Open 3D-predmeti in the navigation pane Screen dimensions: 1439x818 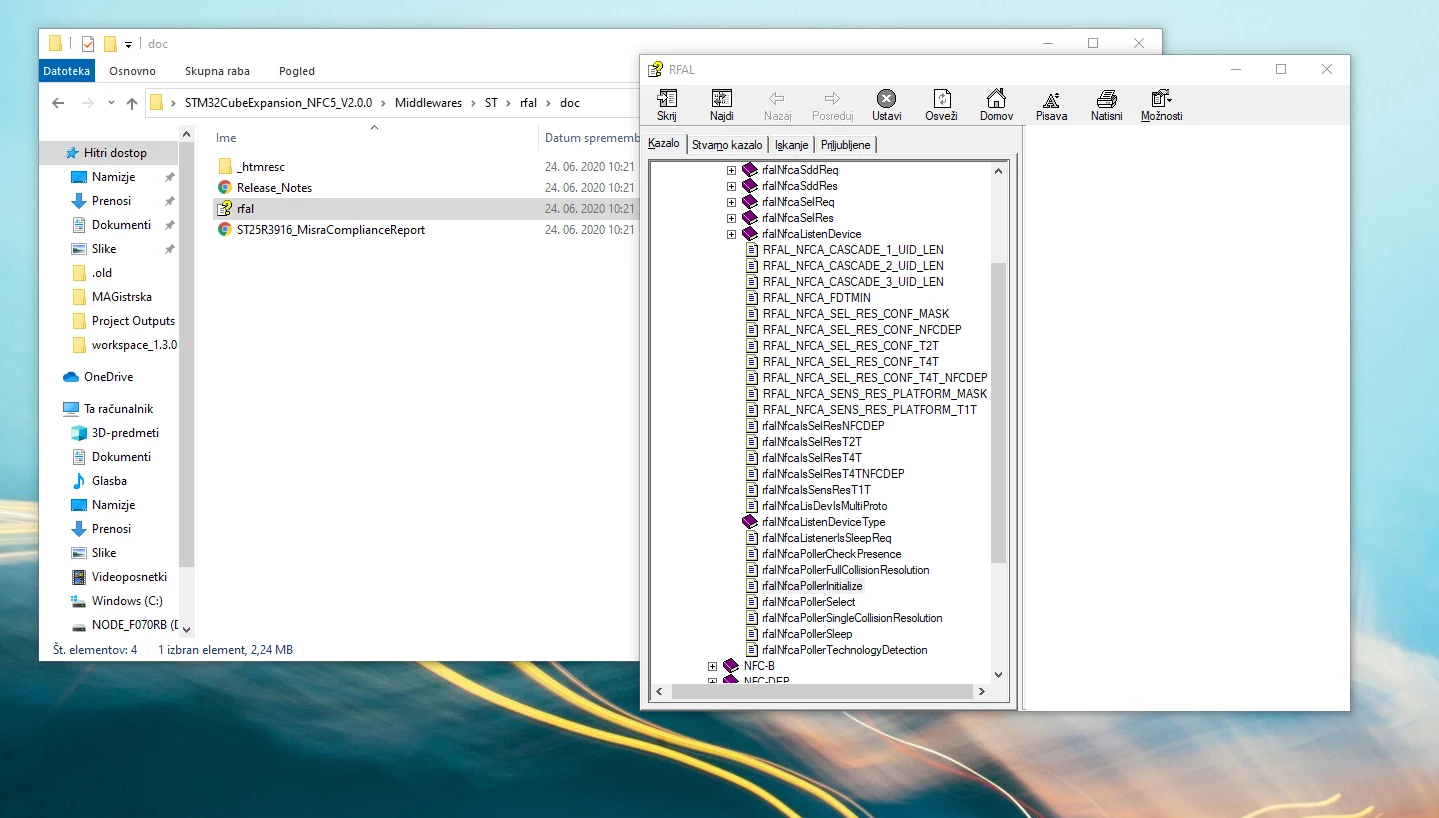[125, 433]
